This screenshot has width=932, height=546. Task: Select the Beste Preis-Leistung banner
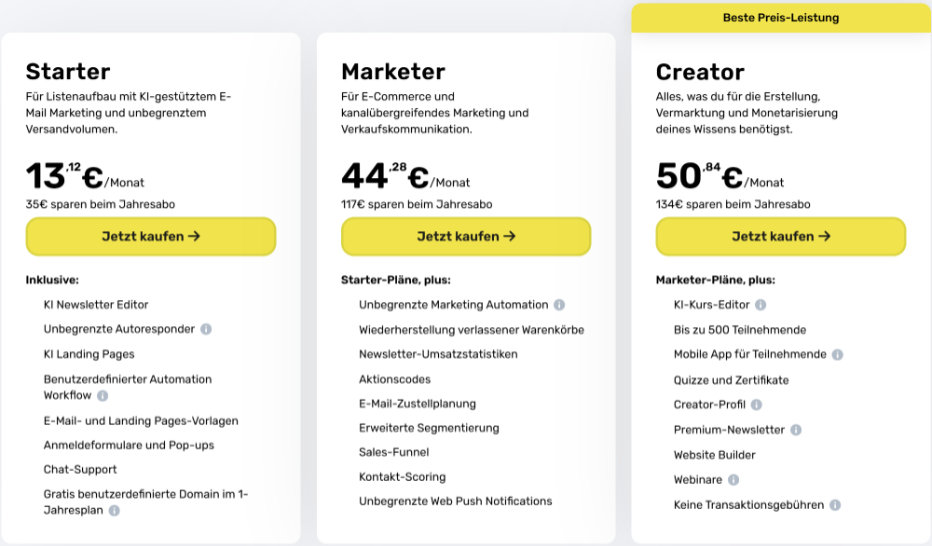781,18
